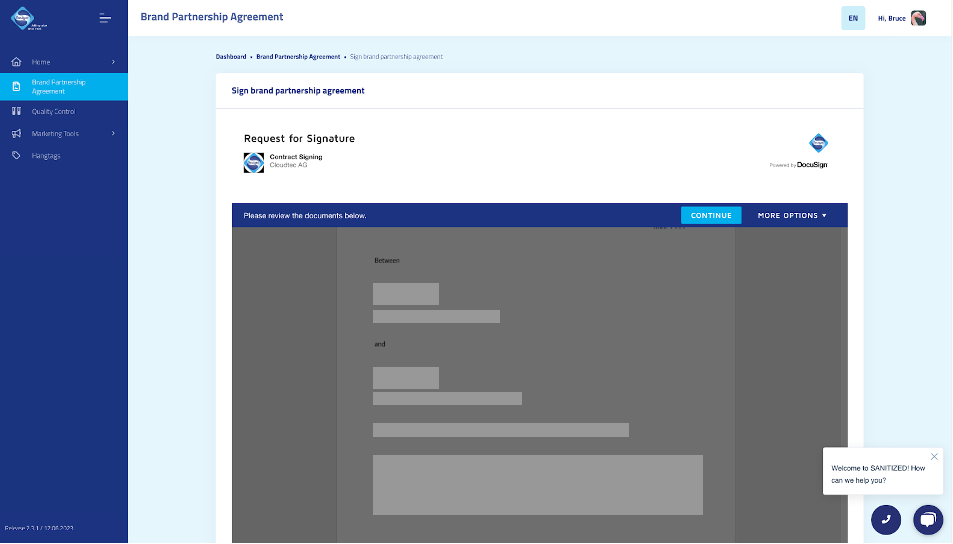Click the 'Contract Signing' sender name
This screenshot has height=544, width=953.
coord(296,157)
